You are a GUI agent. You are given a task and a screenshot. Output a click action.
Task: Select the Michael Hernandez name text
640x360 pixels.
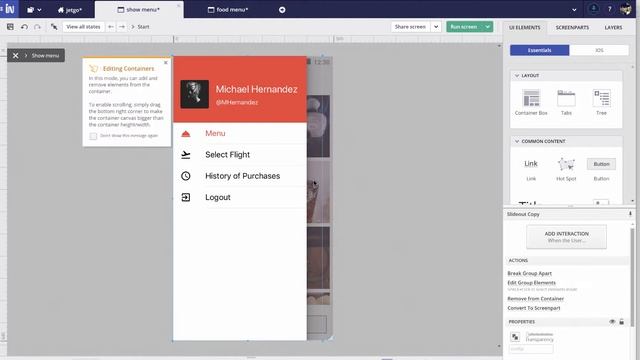[x=256, y=89]
